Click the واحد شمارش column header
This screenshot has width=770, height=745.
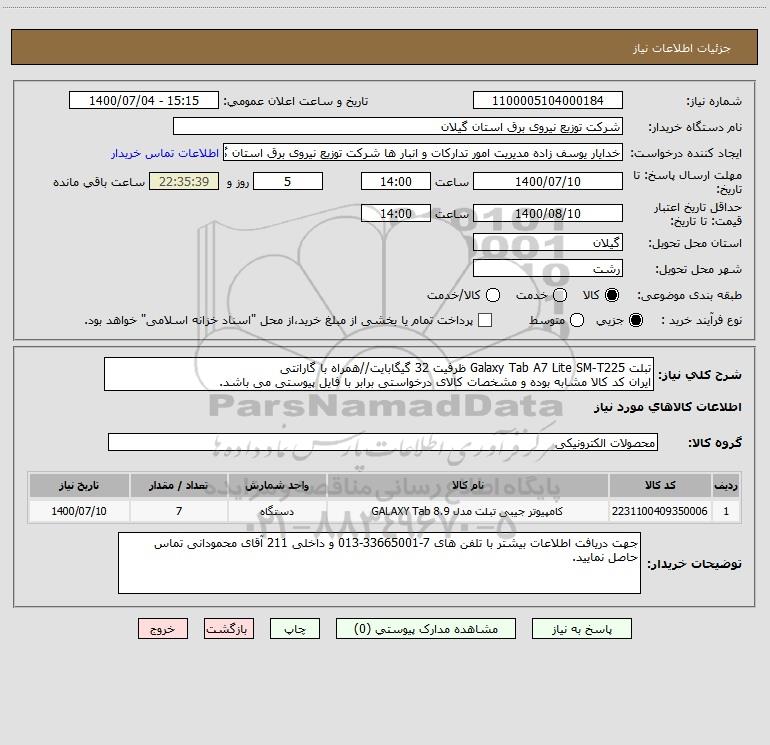pyautogui.click(x=277, y=485)
